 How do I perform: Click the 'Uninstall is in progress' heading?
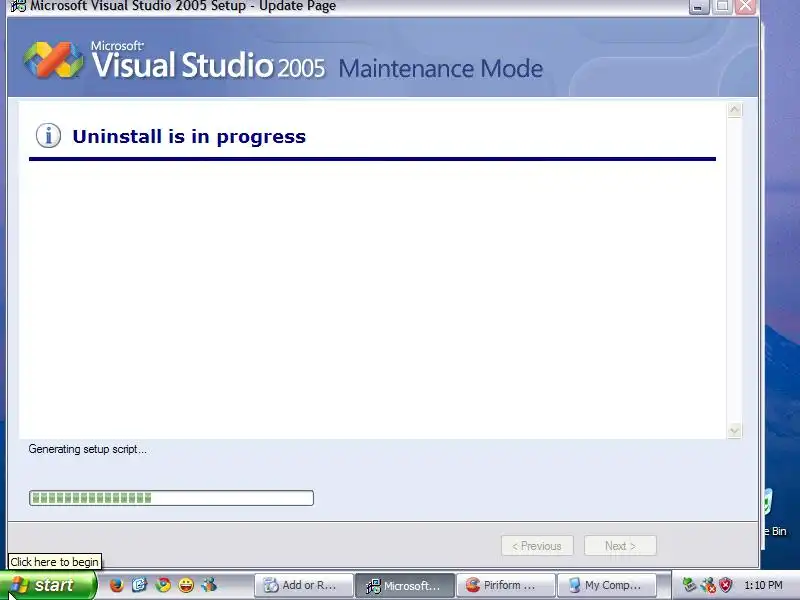click(189, 137)
